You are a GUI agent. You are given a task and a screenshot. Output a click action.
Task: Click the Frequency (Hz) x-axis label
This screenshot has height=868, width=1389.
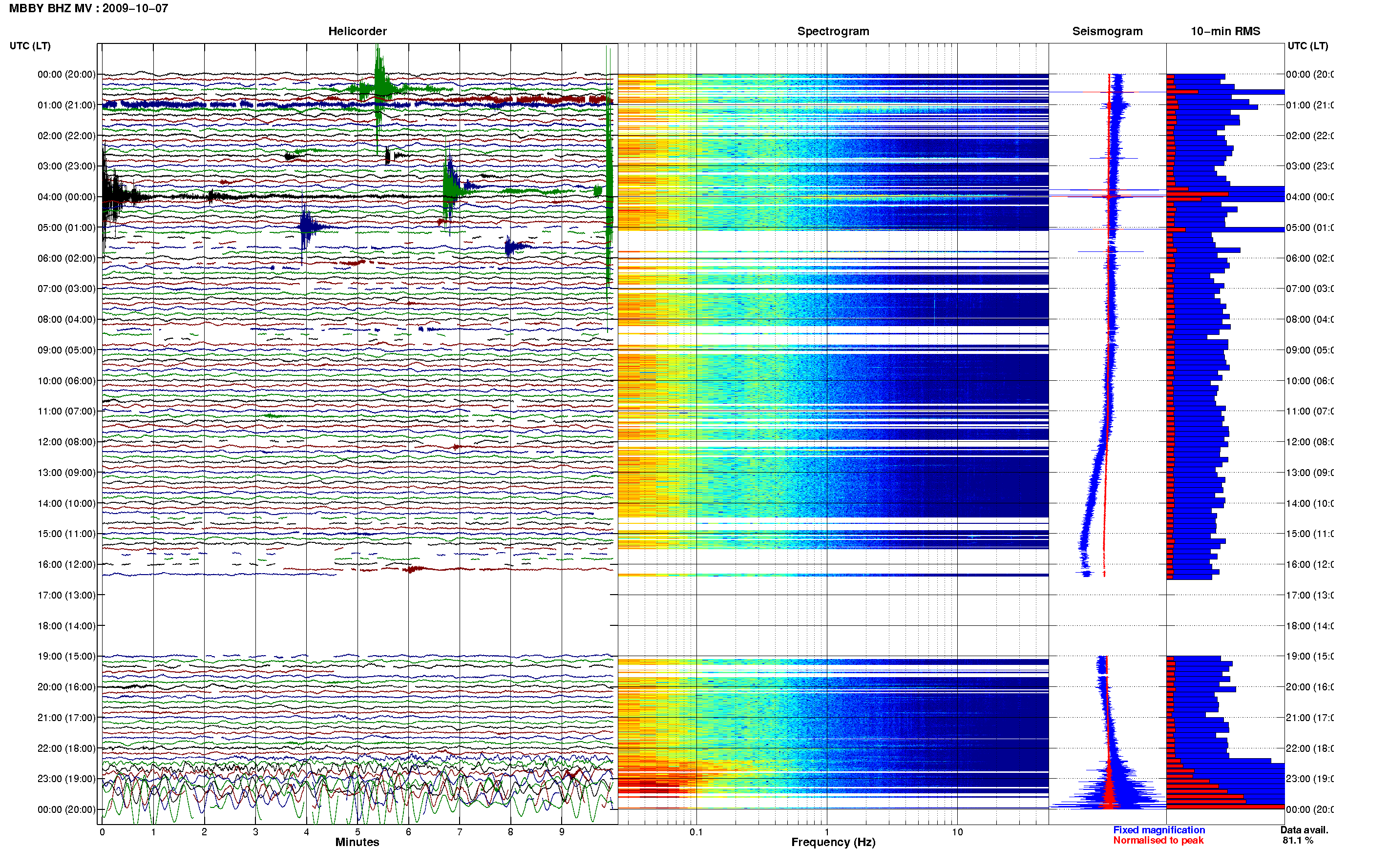click(833, 842)
